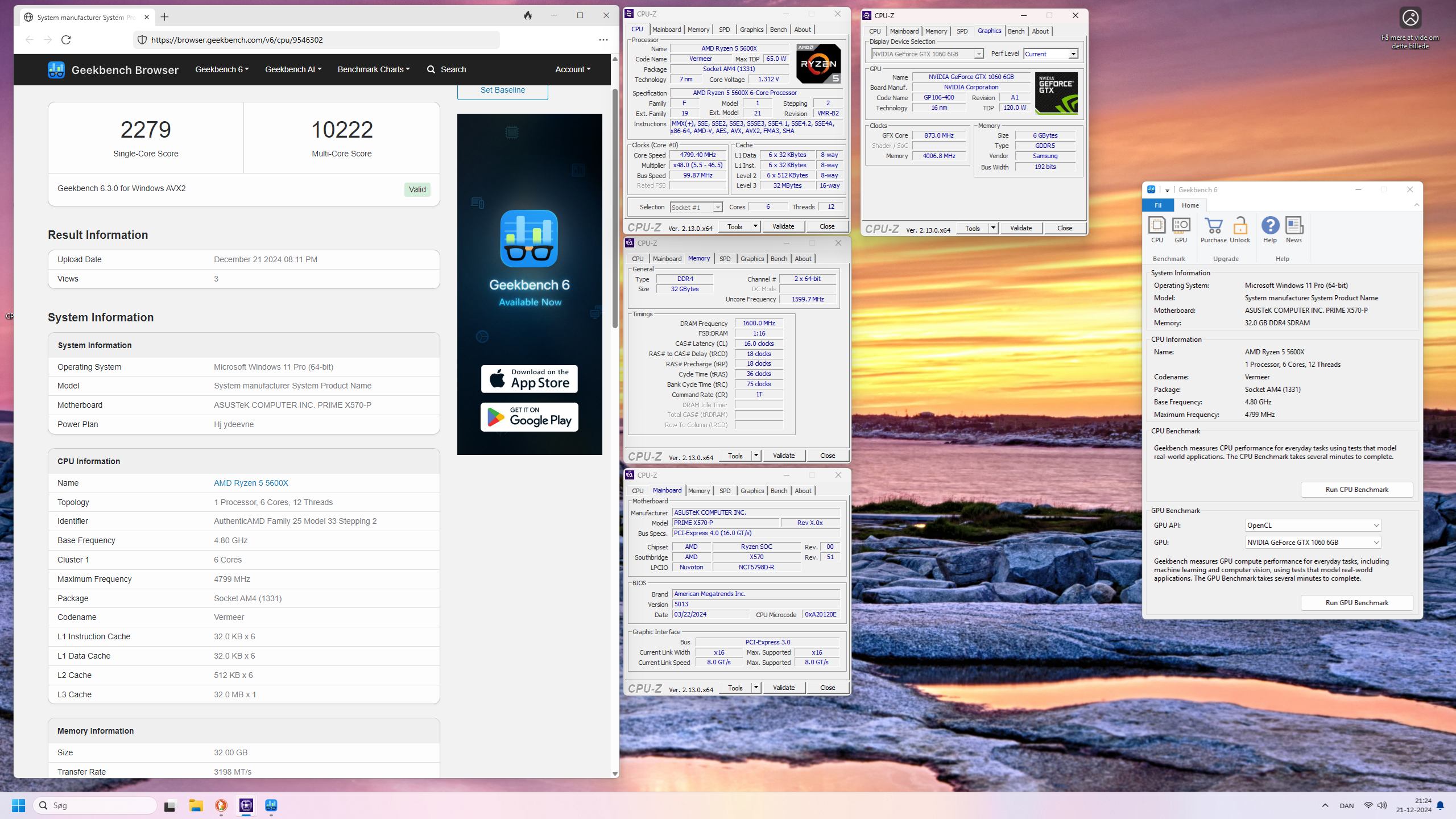This screenshot has height=819, width=1456.
Task: Go back in browser history
Action: point(30,40)
